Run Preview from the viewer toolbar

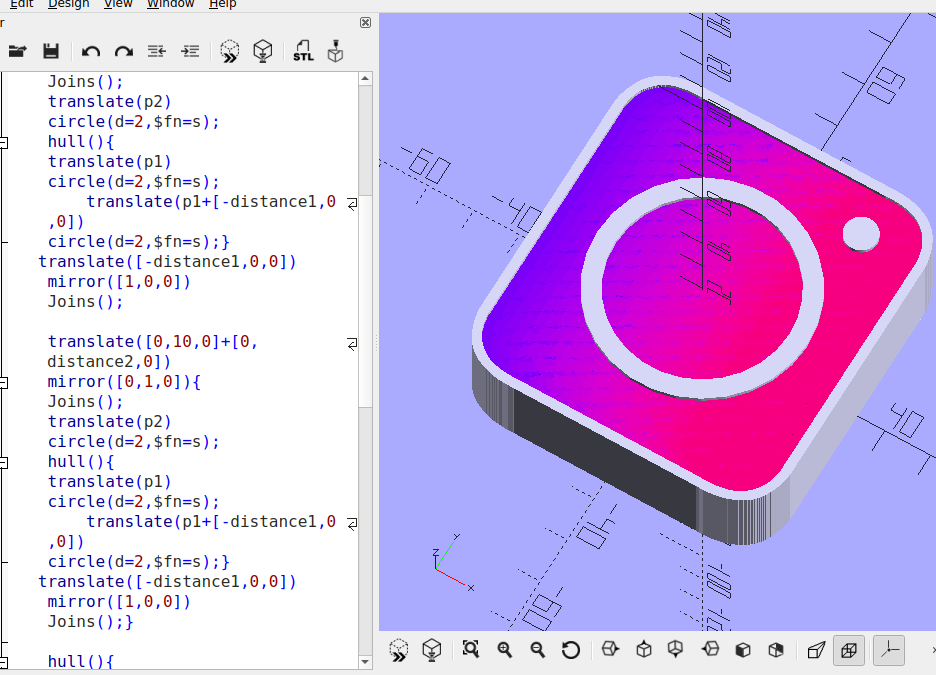tap(399, 650)
